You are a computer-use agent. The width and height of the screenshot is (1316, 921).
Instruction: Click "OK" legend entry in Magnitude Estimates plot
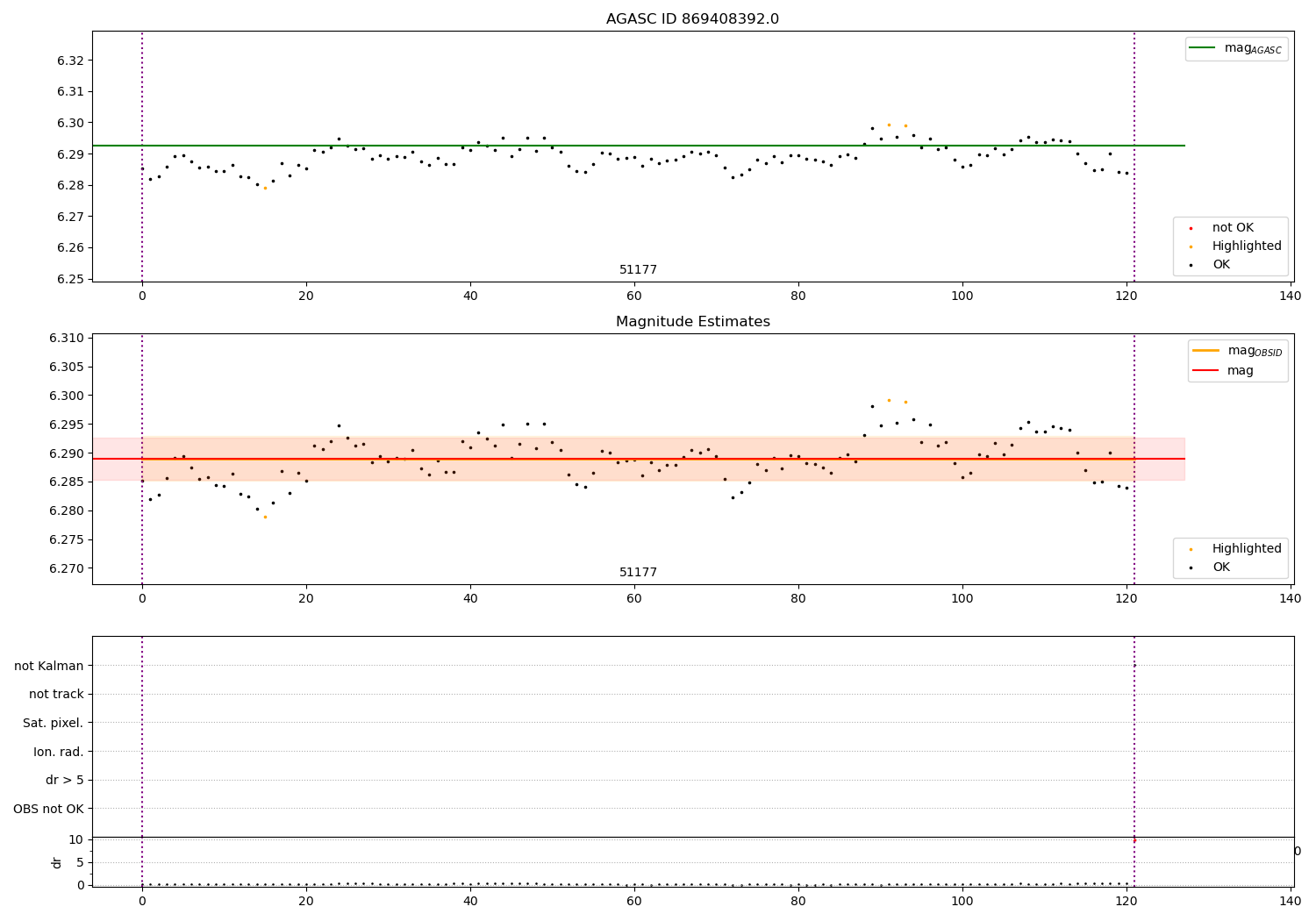[1220, 568]
